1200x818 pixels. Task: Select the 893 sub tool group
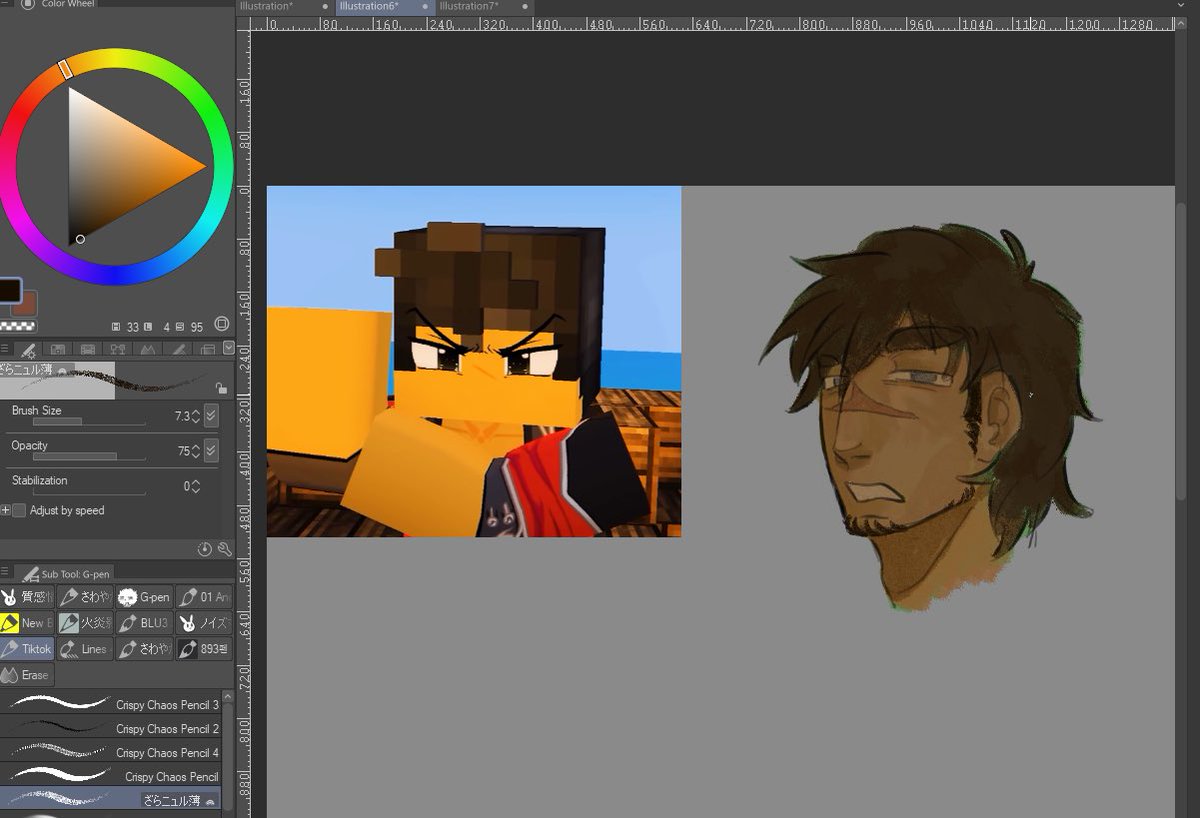pyautogui.click(x=204, y=649)
